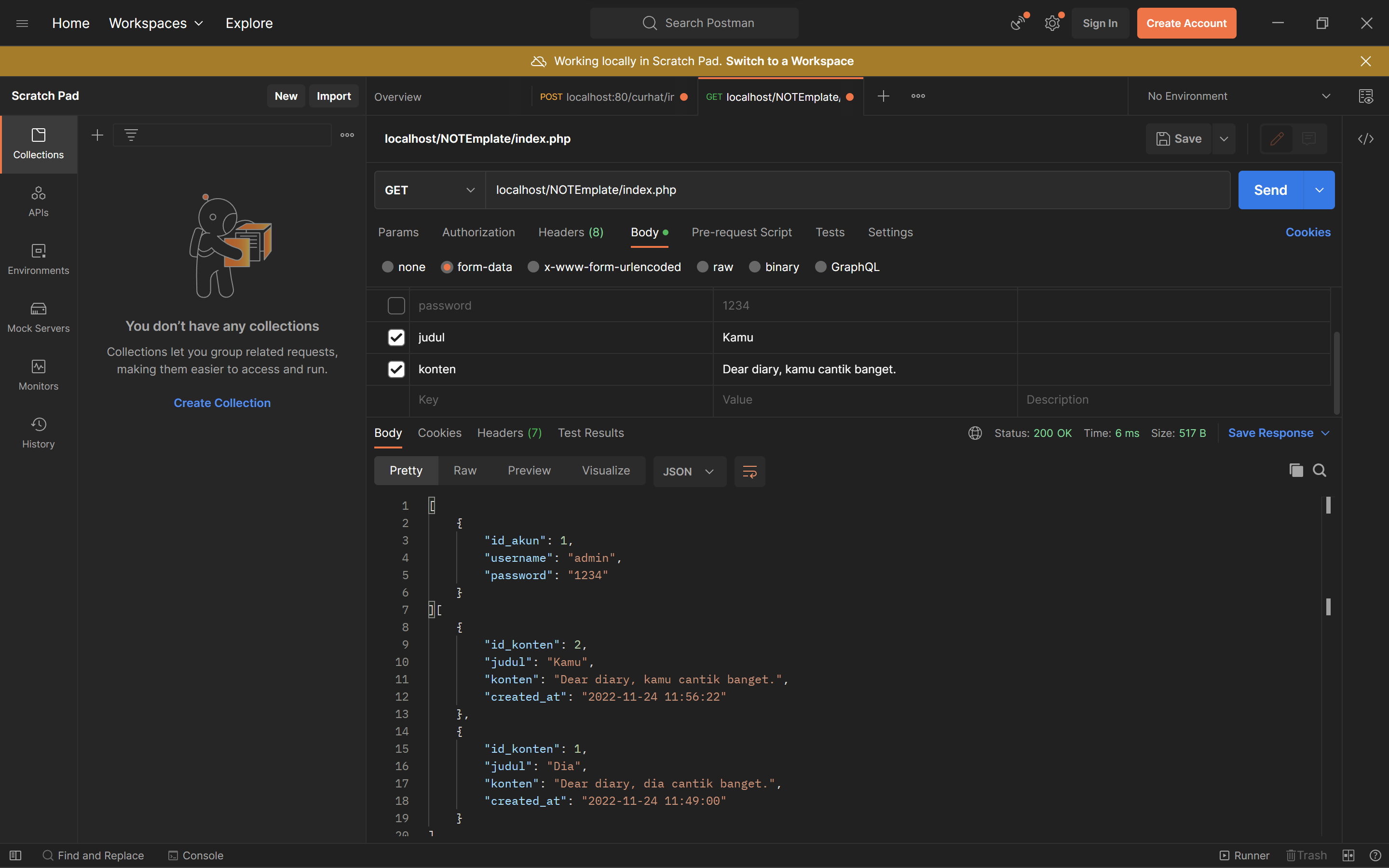Viewport: 1389px width, 868px height.
Task: Open the Mock Servers sidebar panel
Action: pos(39,317)
